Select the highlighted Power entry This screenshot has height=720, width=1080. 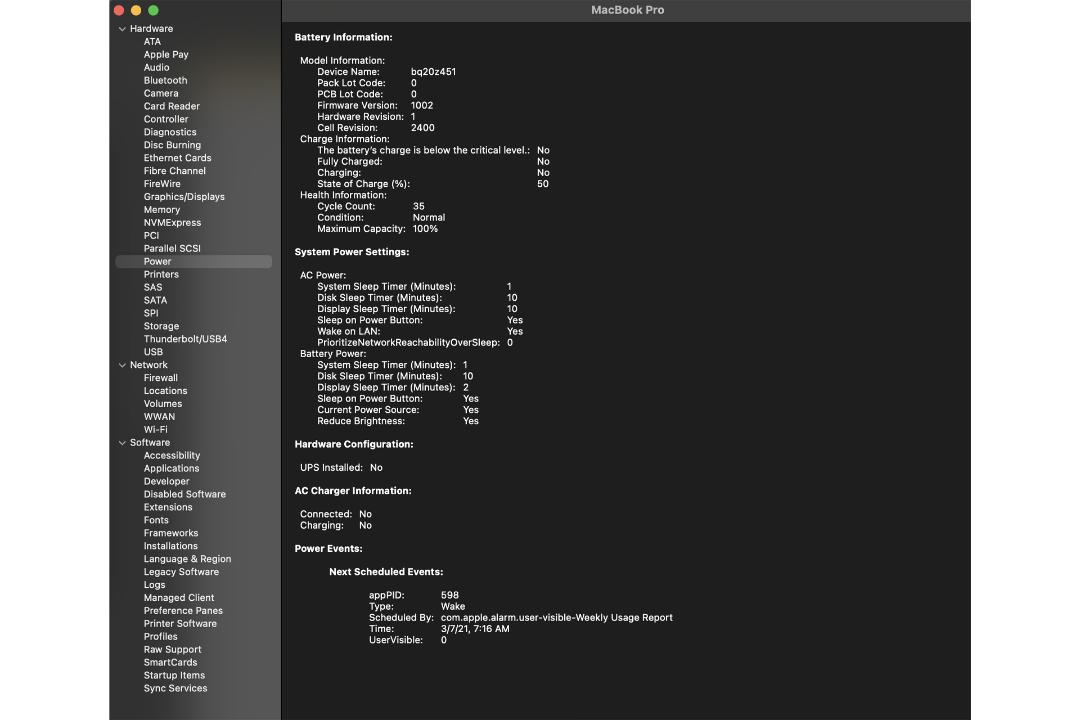click(x=194, y=262)
